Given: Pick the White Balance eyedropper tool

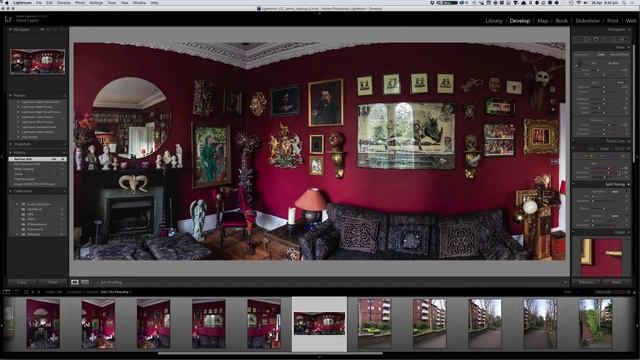Looking at the screenshot, I should point(578,64).
